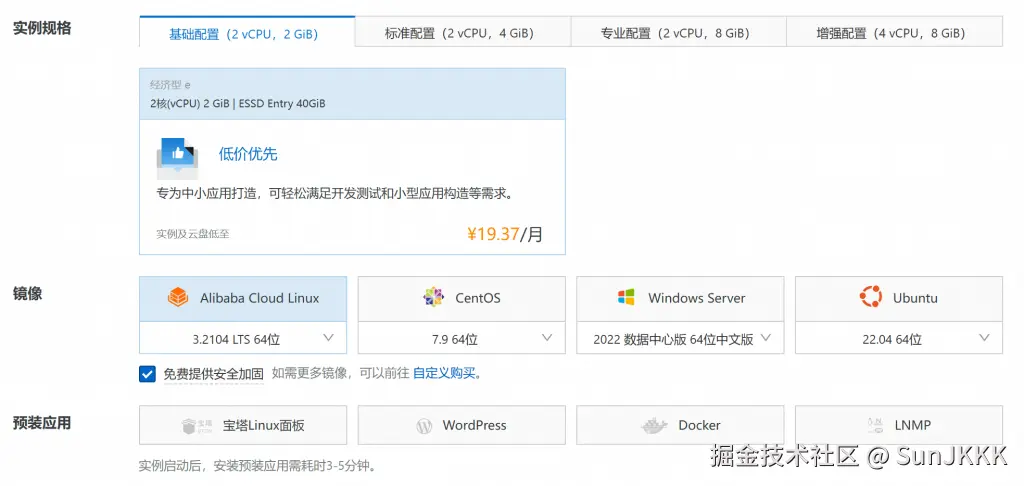Open the Alibaba Cloud Linux 3.2104 LTS version dropdown
Image resolution: width=1024 pixels, height=486 pixels.
click(x=243, y=338)
